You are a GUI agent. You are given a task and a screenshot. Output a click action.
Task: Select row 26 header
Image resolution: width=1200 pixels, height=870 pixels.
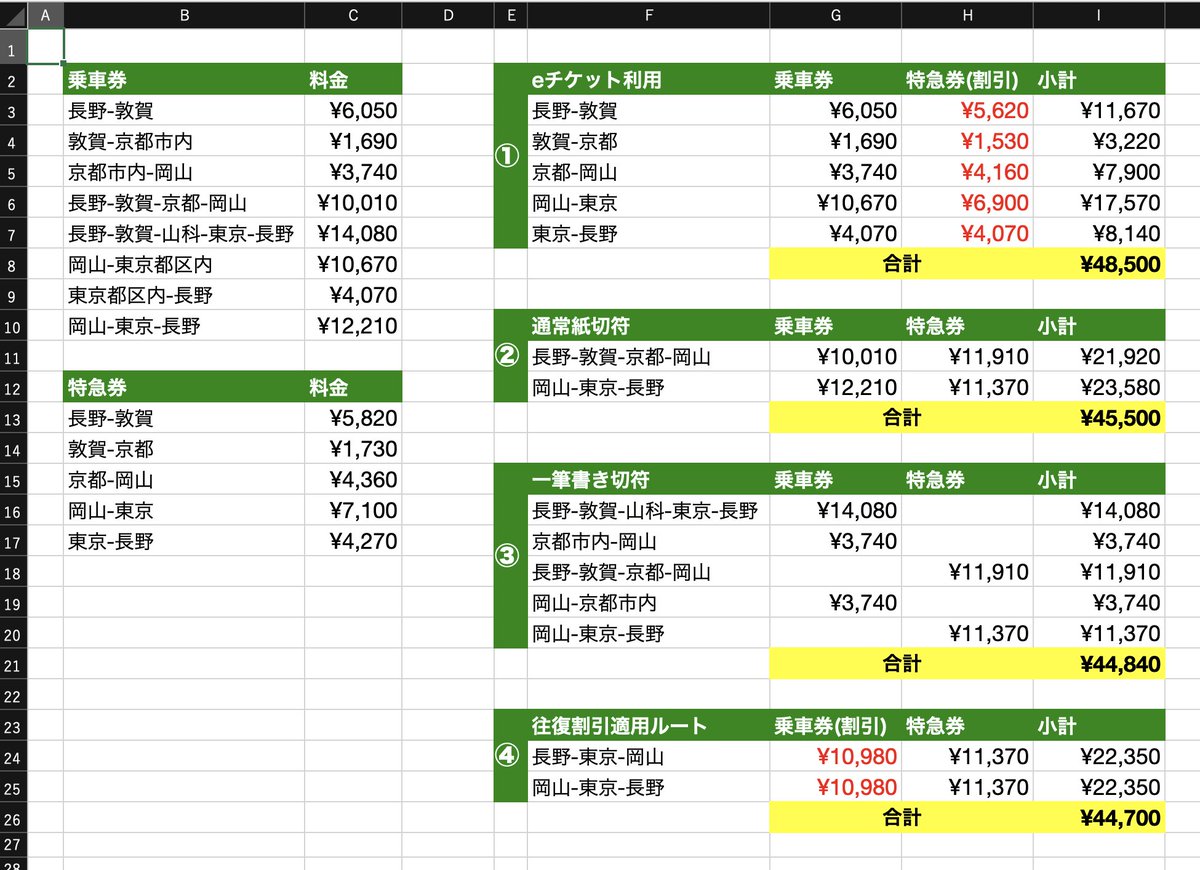[x=14, y=818]
